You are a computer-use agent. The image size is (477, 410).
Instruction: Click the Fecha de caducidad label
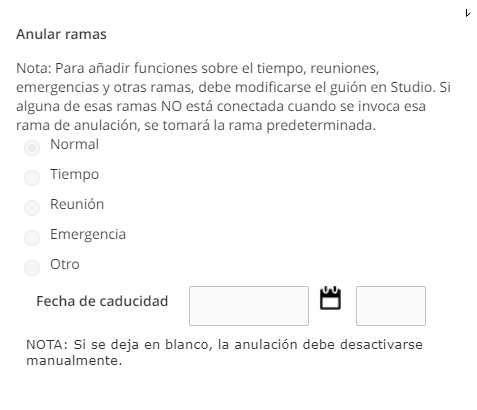[102, 301]
